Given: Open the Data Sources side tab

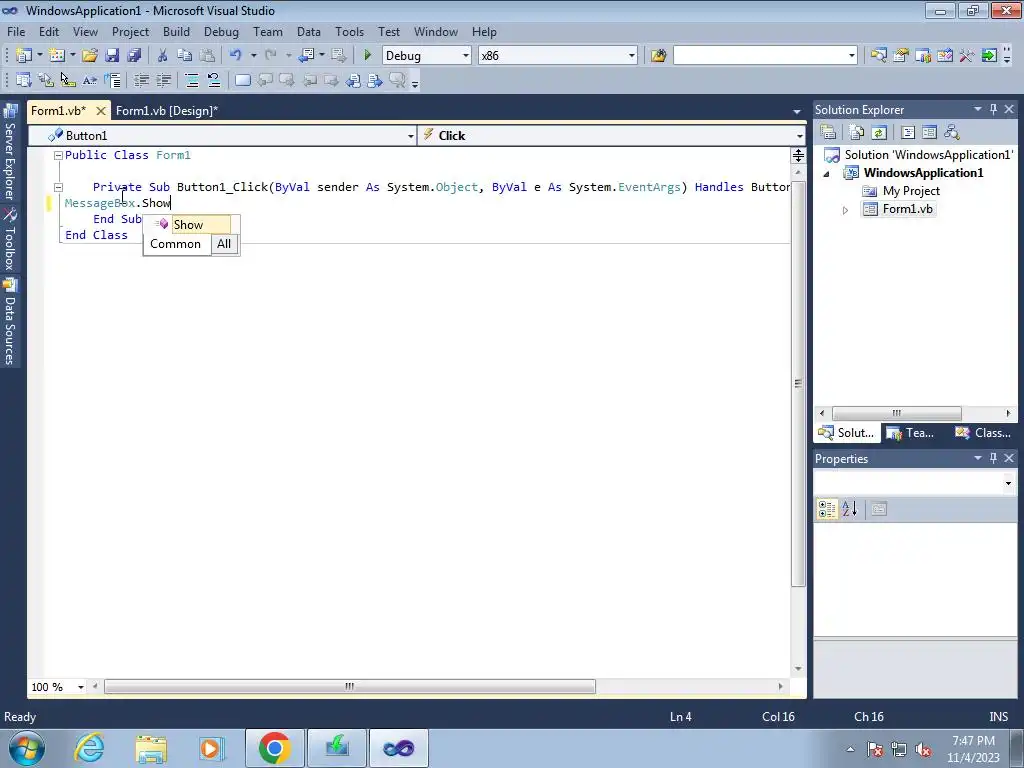Looking at the screenshot, I should pyautogui.click(x=10, y=323).
